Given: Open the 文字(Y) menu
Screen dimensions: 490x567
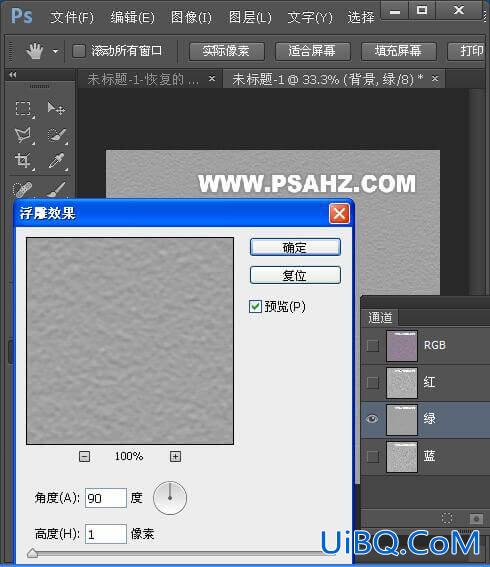Looking at the screenshot, I should point(310,17).
